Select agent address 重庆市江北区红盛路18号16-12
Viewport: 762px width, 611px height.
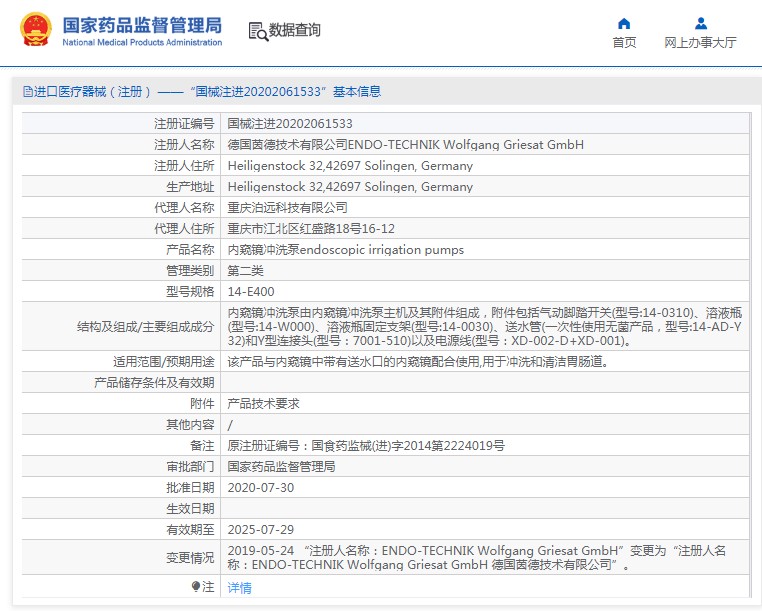pyautogui.click(x=311, y=228)
